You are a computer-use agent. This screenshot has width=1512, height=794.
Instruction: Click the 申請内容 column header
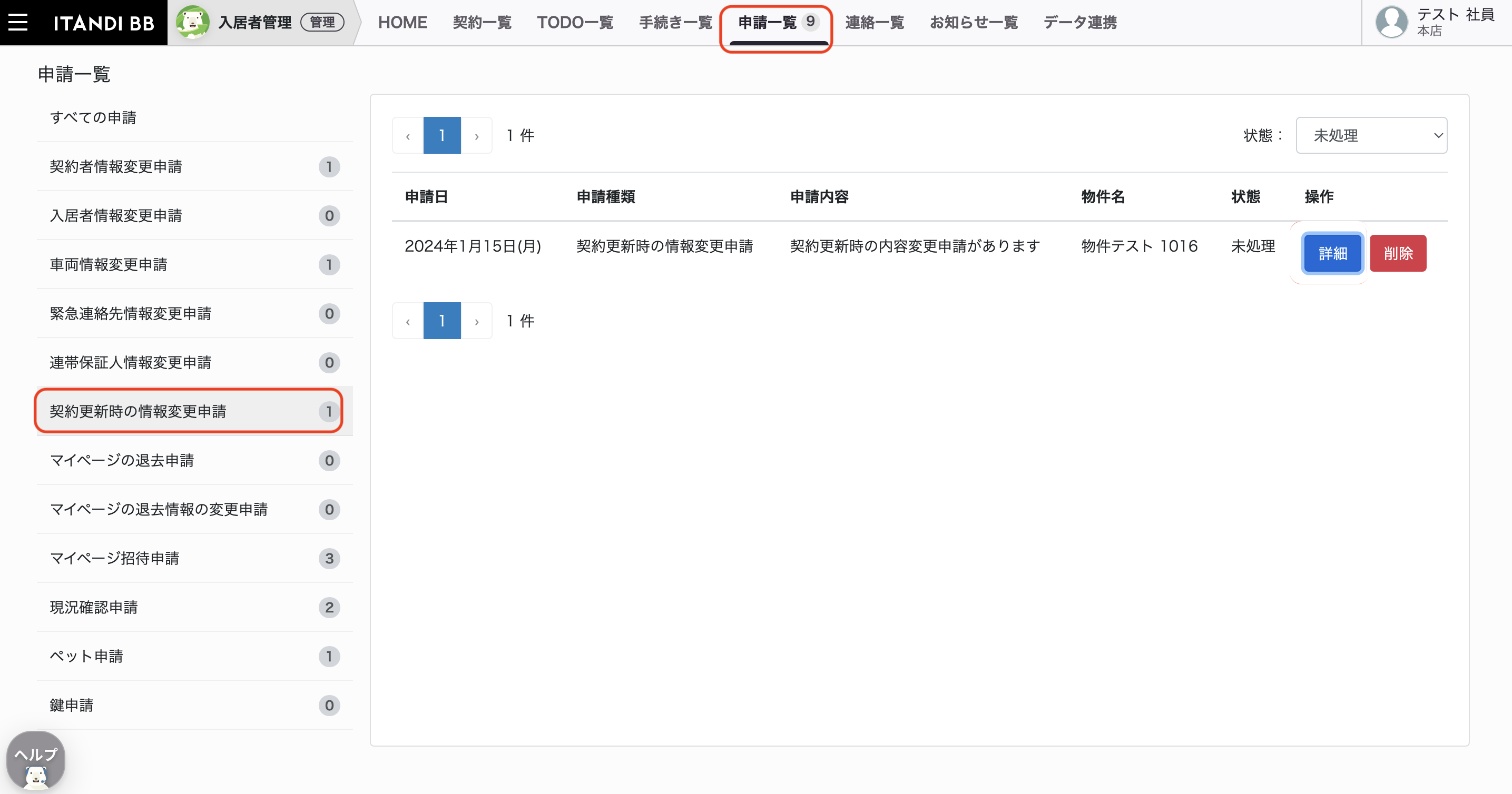pyautogui.click(x=819, y=196)
